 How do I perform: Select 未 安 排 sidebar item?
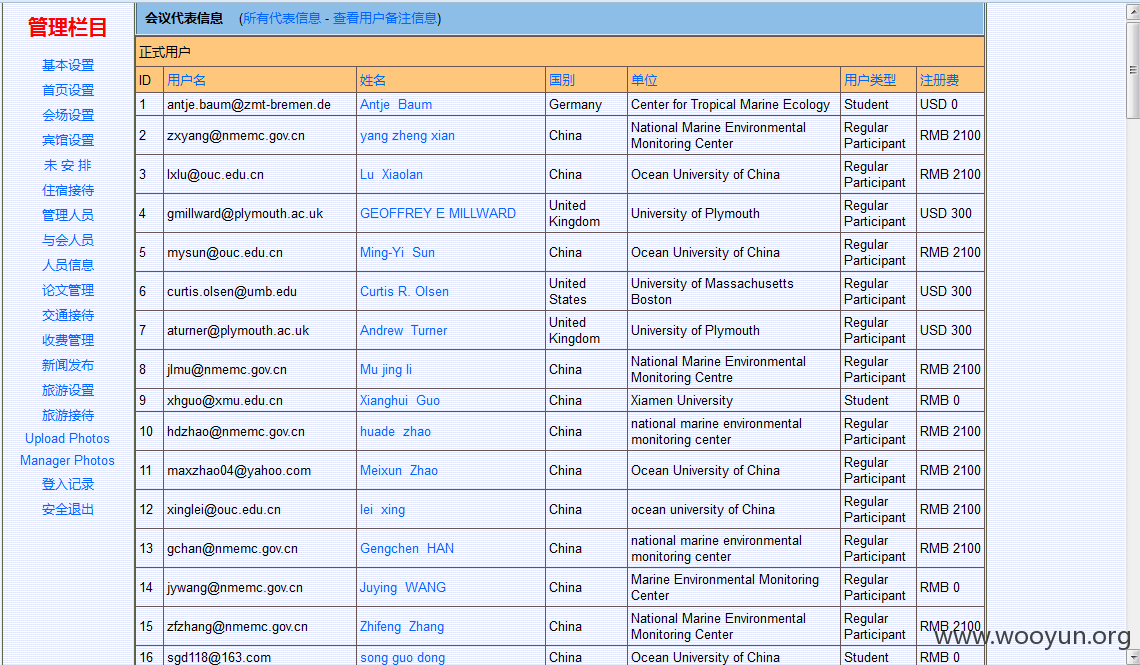click(x=68, y=165)
